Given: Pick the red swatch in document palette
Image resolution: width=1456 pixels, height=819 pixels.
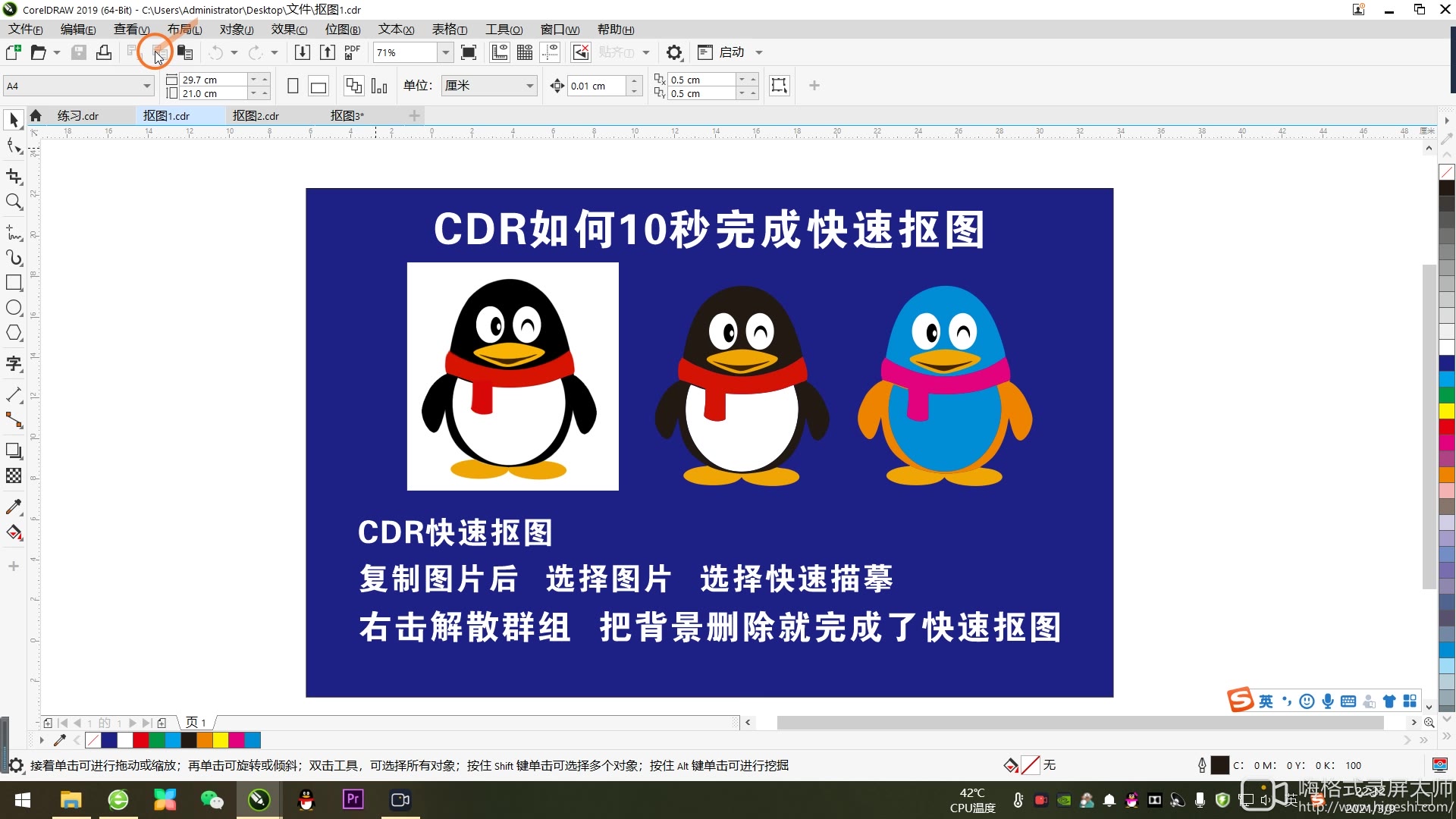Looking at the screenshot, I should coord(141,740).
